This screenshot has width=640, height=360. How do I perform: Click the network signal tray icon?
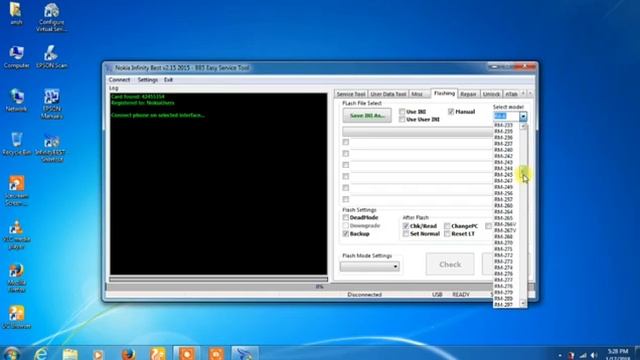point(583,356)
